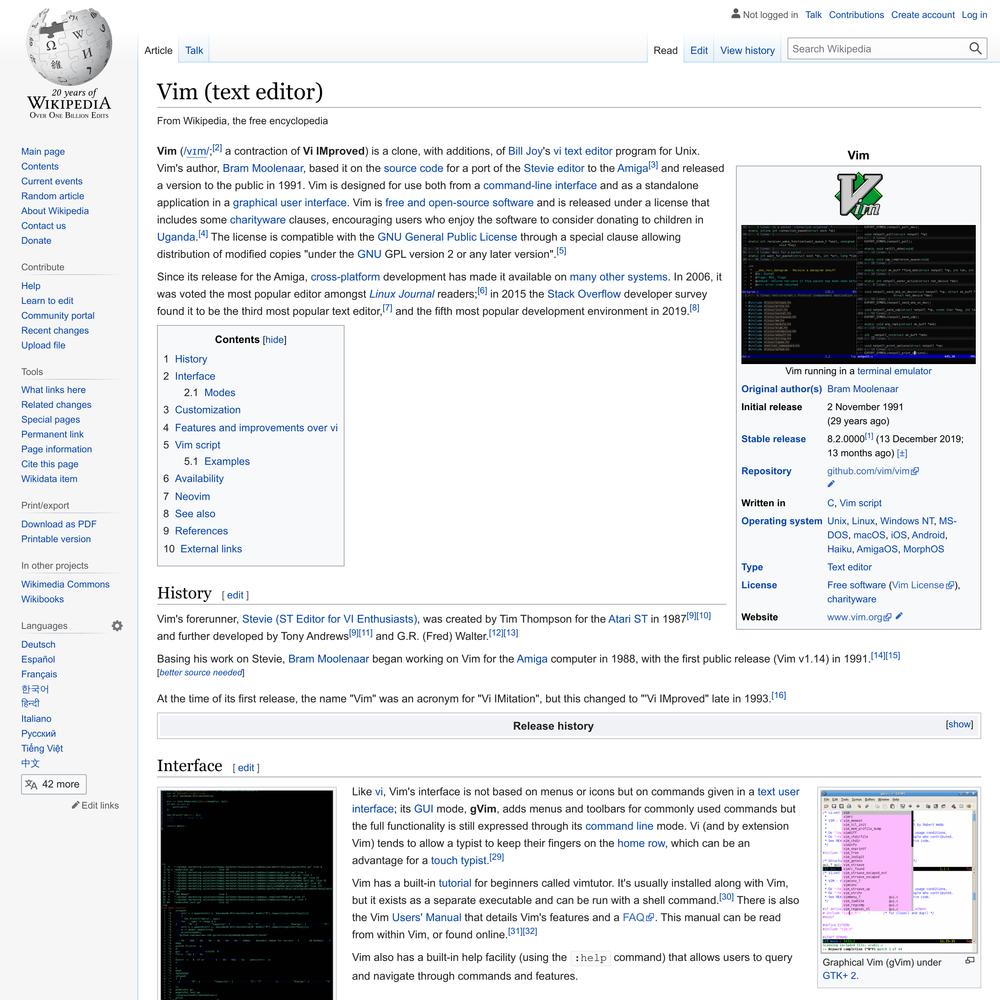The height and width of the screenshot is (1000, 1000).
Task: Open the Create account link
Action: tap(922, 15)
